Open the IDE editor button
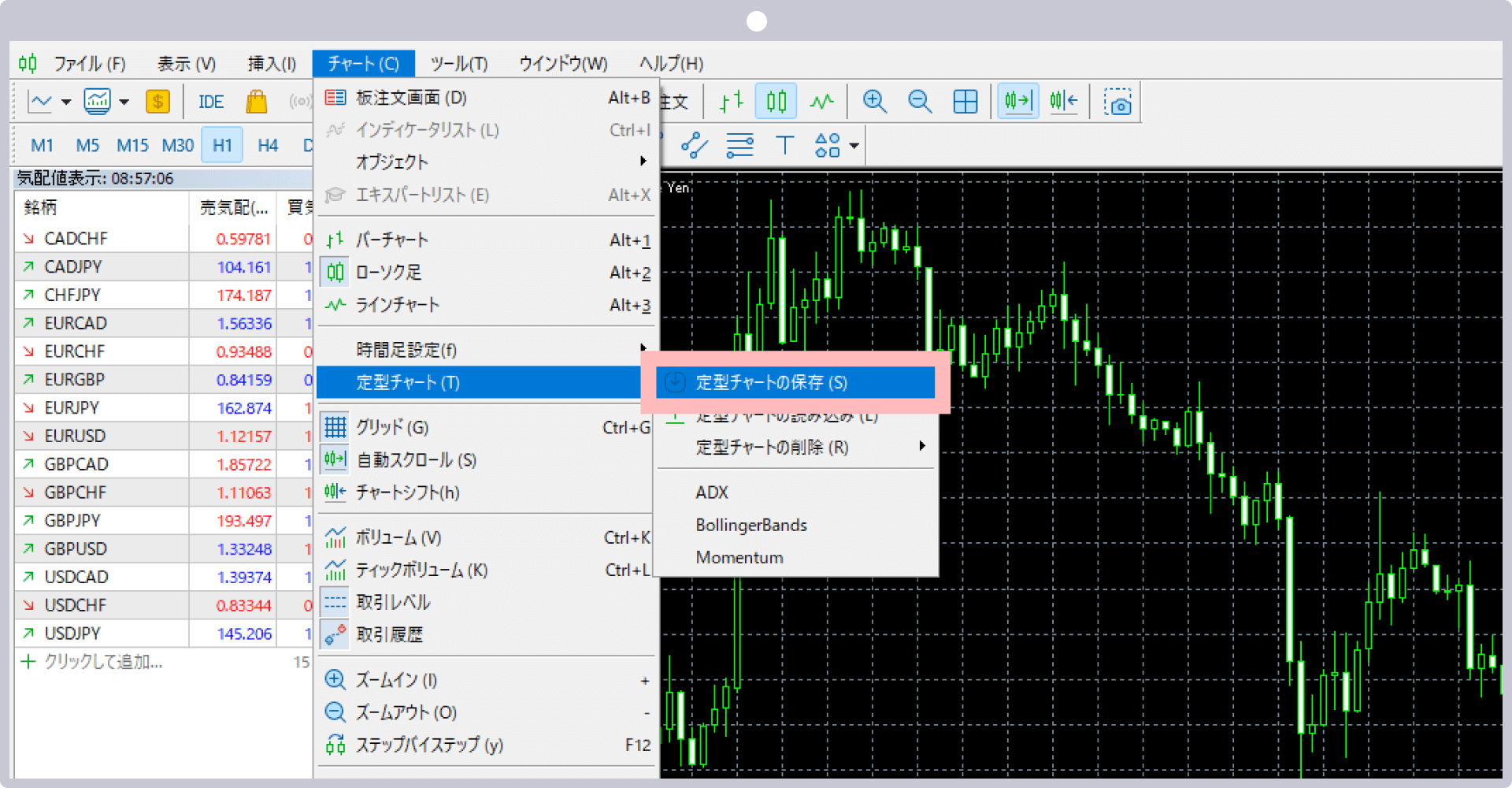This screenshot has width=1512, height=788. (210, 102)
